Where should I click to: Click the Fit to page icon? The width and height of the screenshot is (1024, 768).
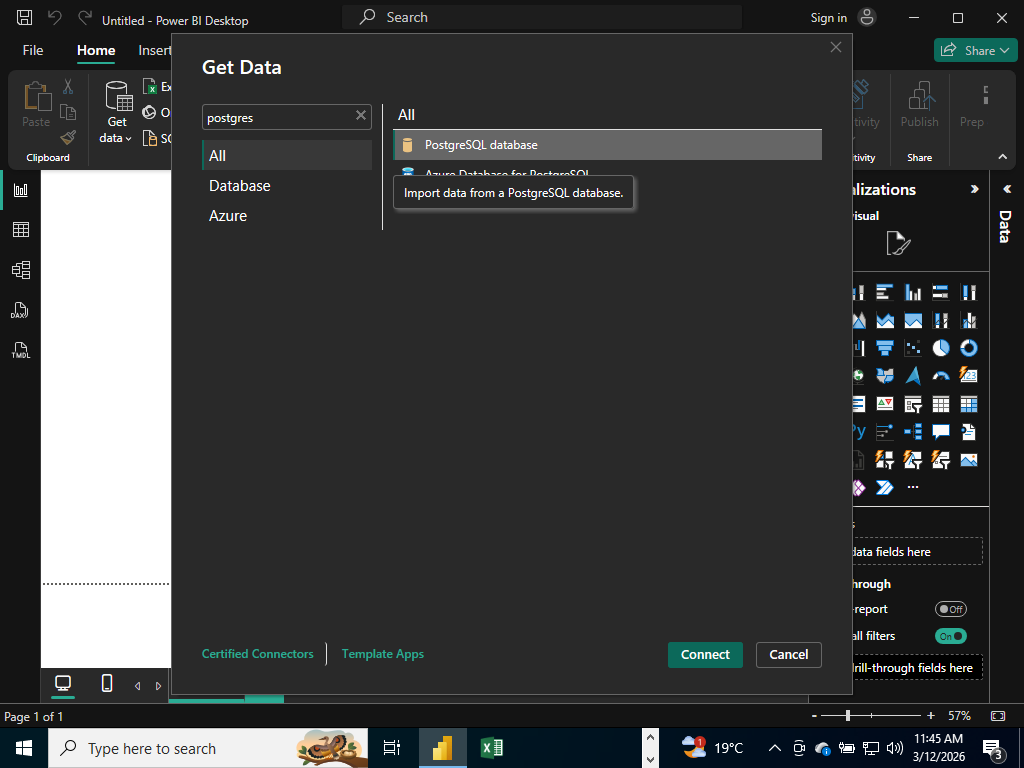[x=997, y=716]
